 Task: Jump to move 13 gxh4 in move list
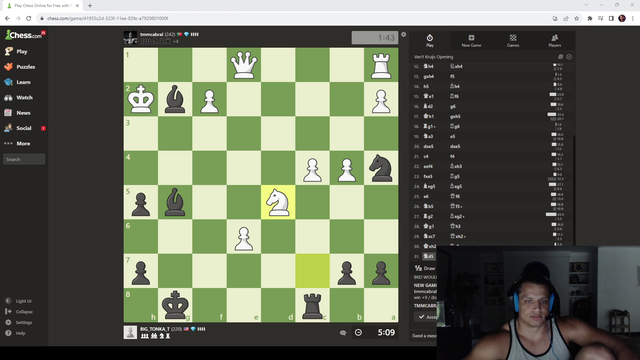pyautogui.click(x=429, y=76)
